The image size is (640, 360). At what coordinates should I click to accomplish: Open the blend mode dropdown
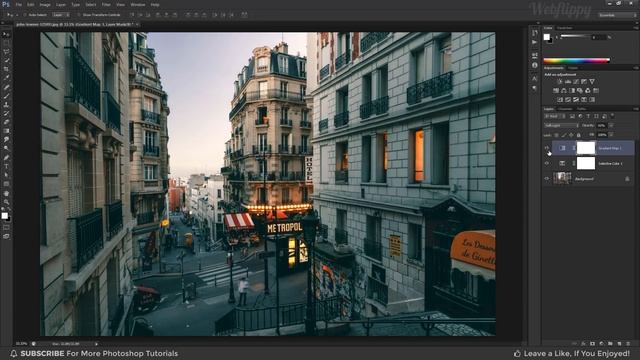[561, 125]
